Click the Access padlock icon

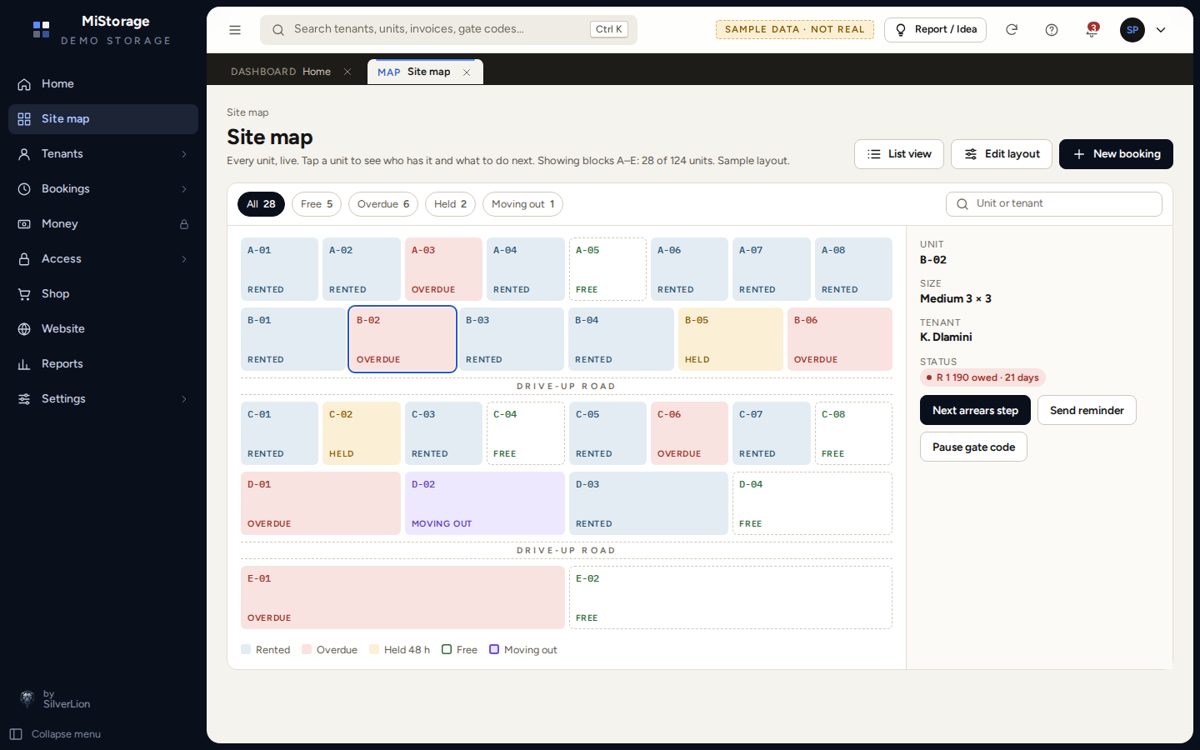(x=24, y=259)
